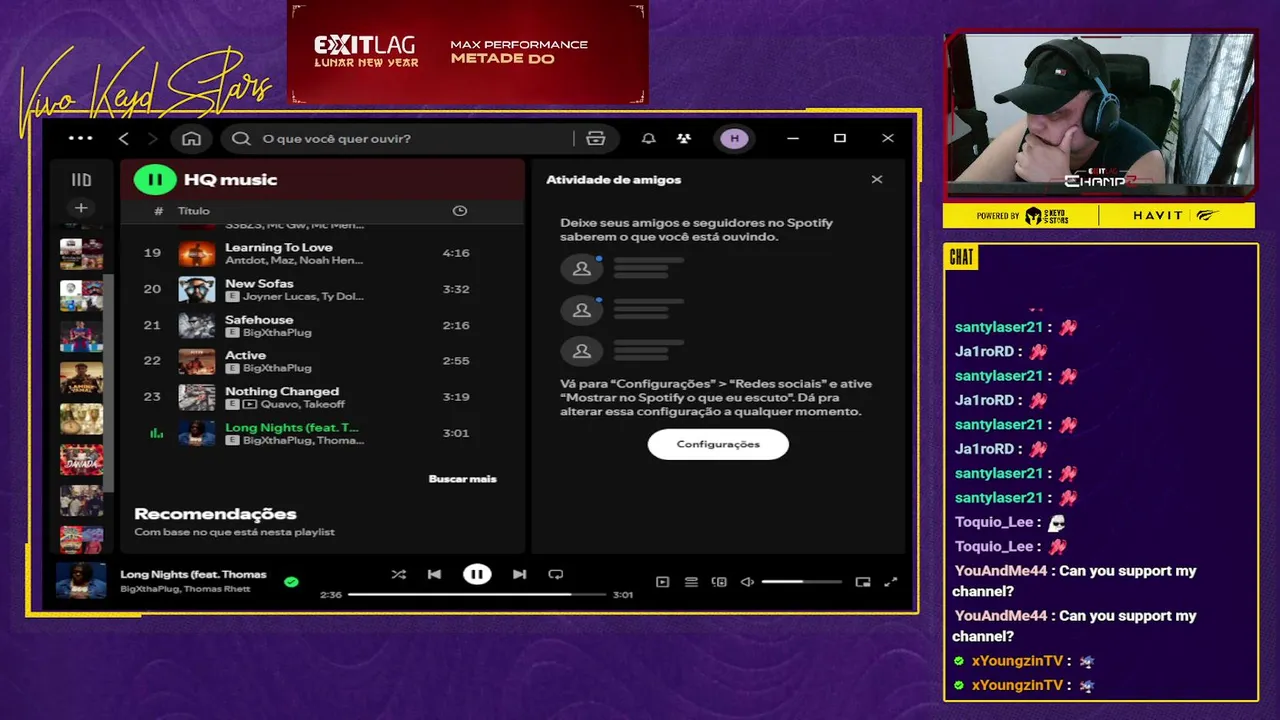Screen dimensions: 1280x720
Task: Open the queue icon
Action: click(x=691, y=582)
